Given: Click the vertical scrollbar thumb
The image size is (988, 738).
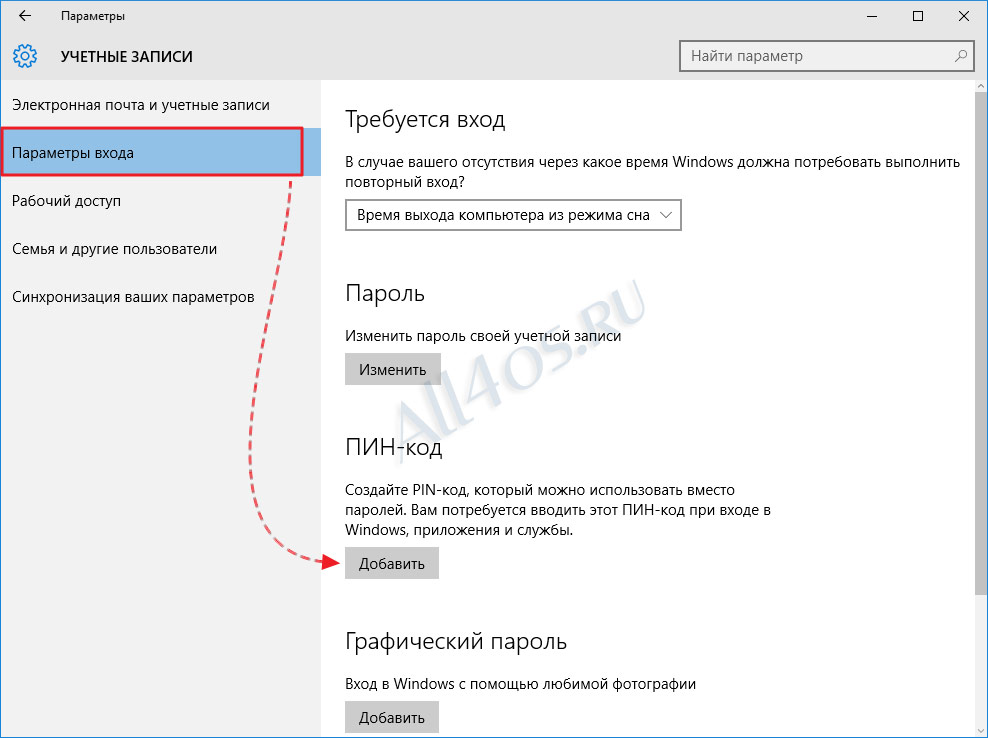Looking at the screenshot, I should (x=981, y=343).
